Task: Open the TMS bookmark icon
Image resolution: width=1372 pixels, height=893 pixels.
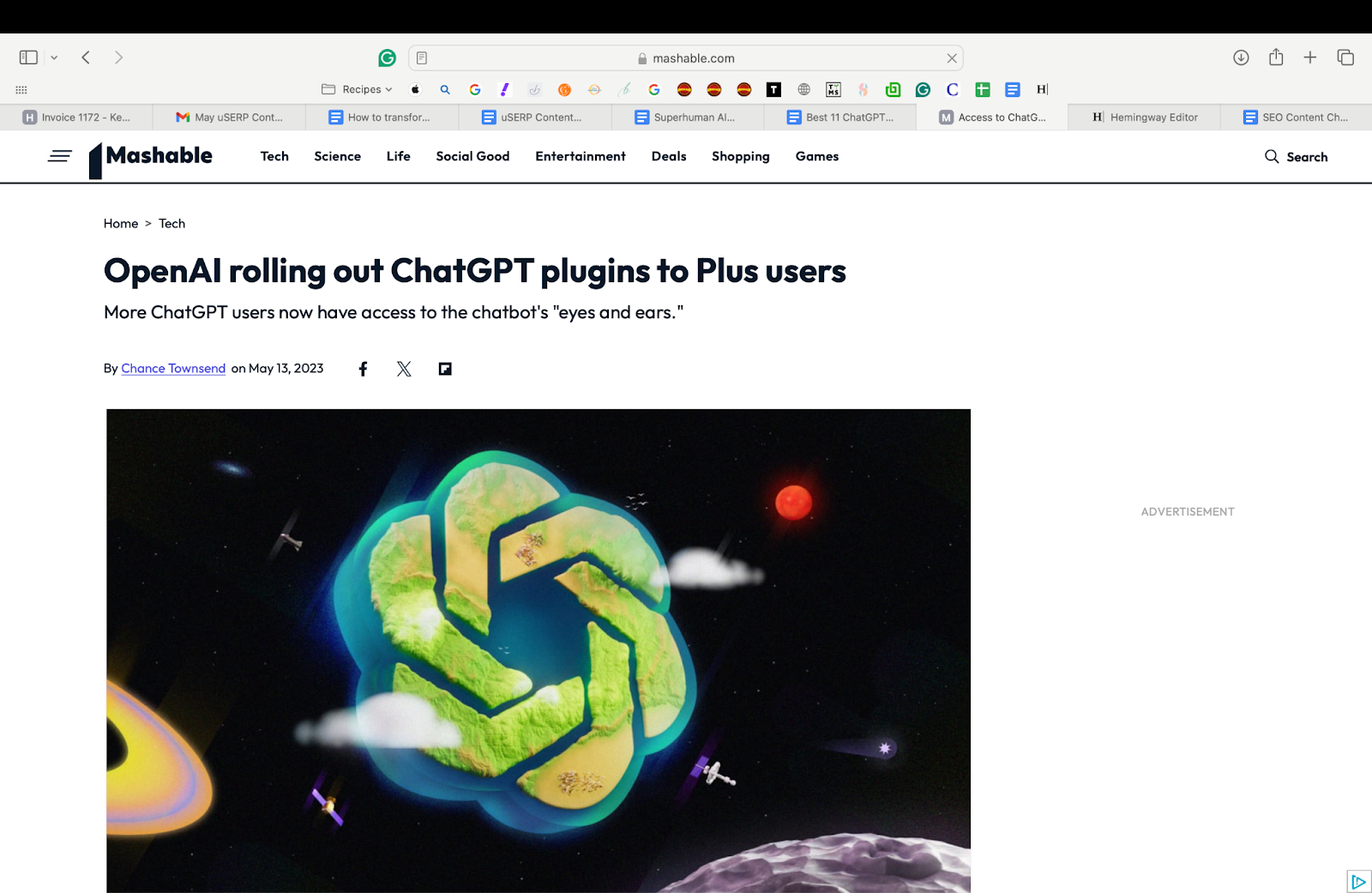Action: point(833,89)
